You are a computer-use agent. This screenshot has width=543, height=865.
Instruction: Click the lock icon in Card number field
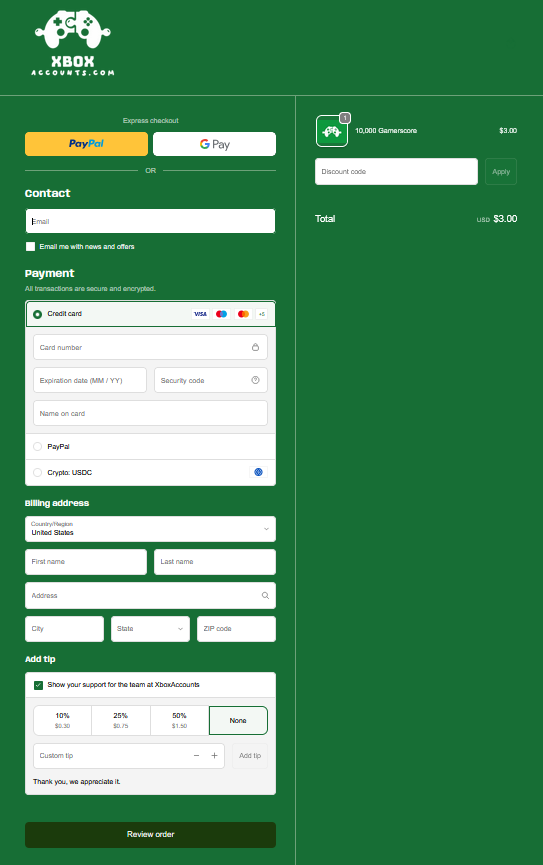pyautogui.click(x=255, y=347)
